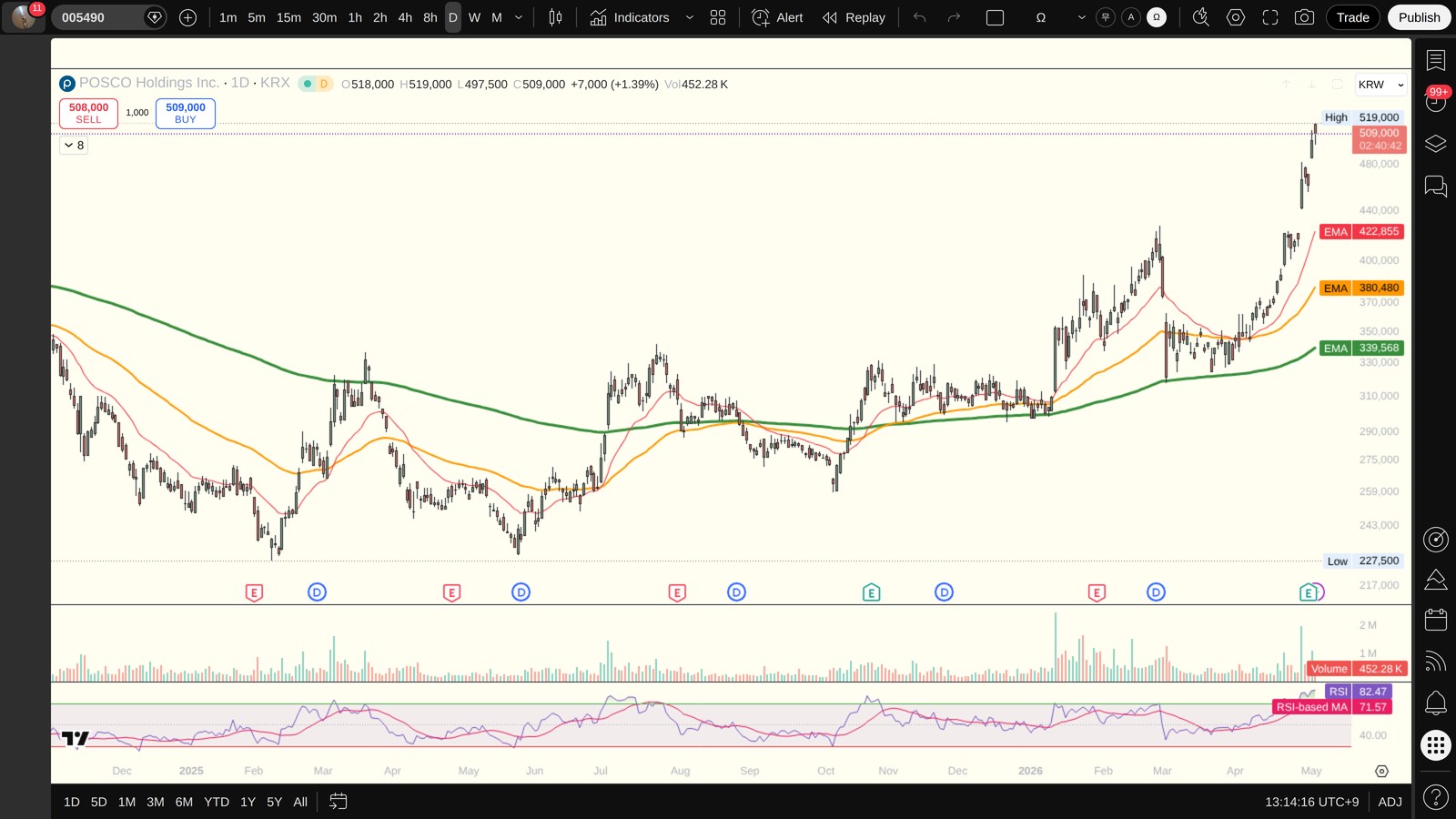The image size is (1456, 819).
Task: Open alerts clock icon with 99+ badge
Action: pos(1435,101)
